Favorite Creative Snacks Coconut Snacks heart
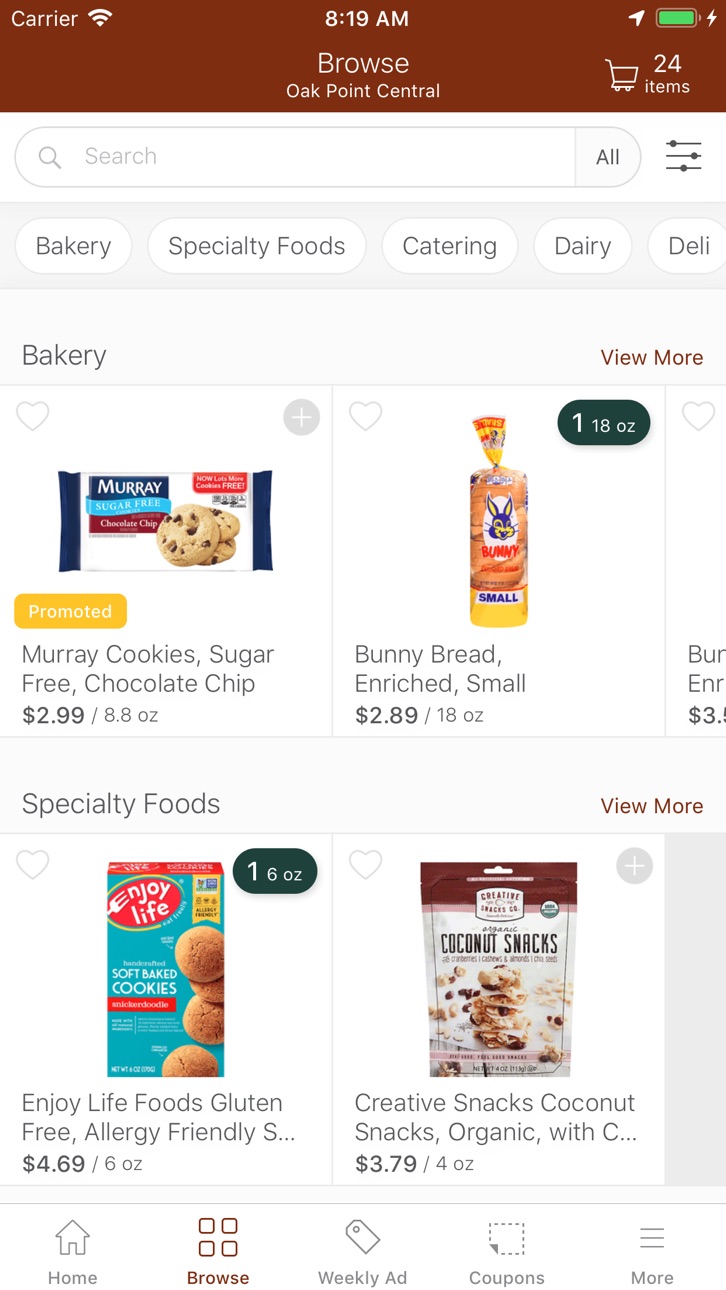 coord(366,865)
